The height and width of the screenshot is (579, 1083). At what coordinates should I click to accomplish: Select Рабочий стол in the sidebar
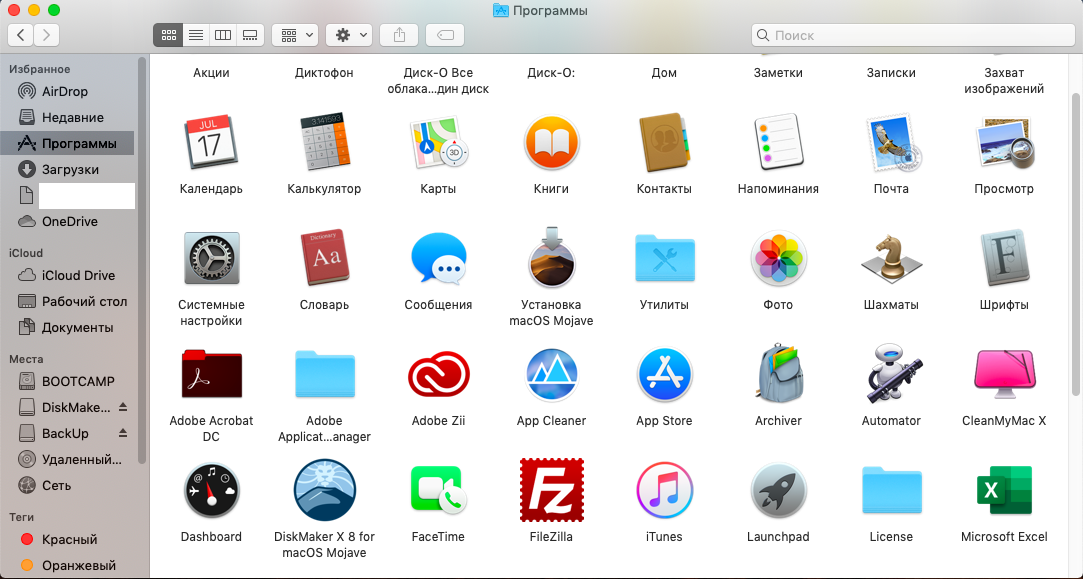point(68,301)
